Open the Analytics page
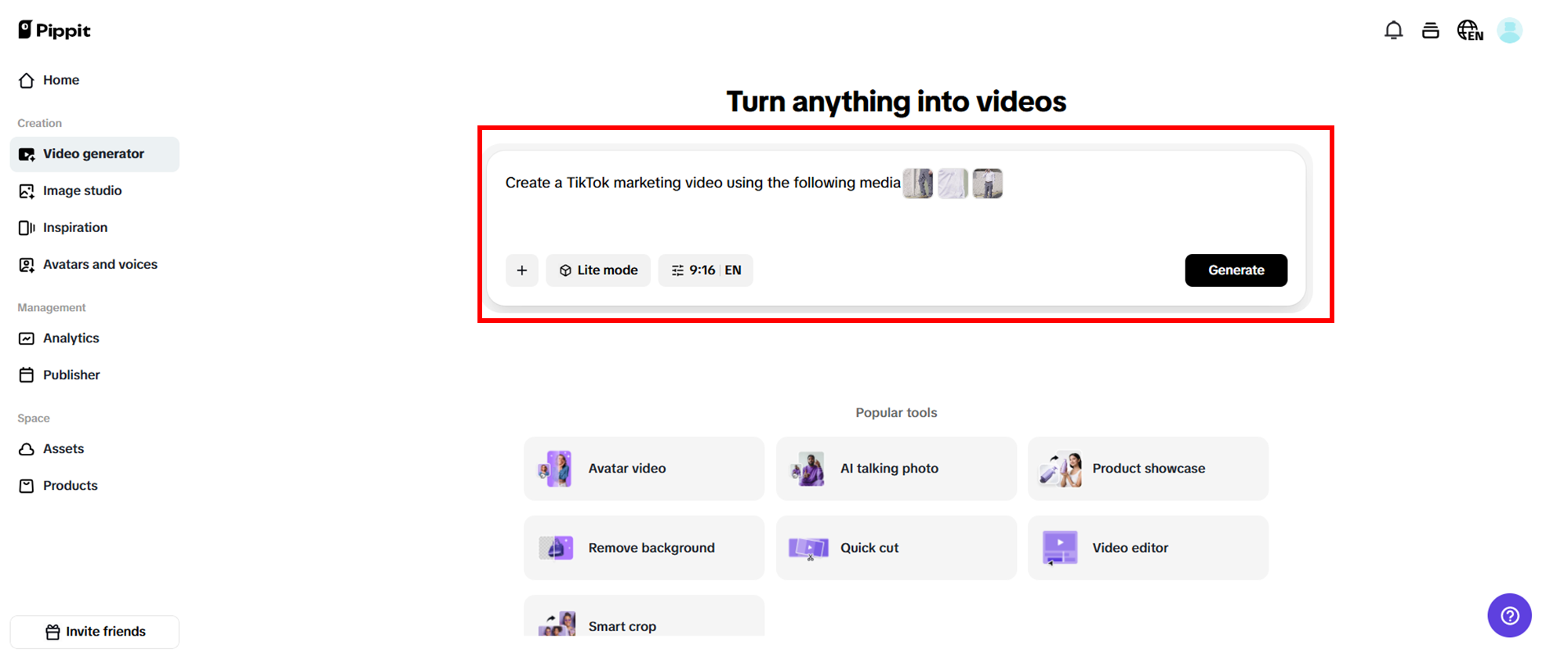This screenshot has width=1568, height=667. [71, 338]
